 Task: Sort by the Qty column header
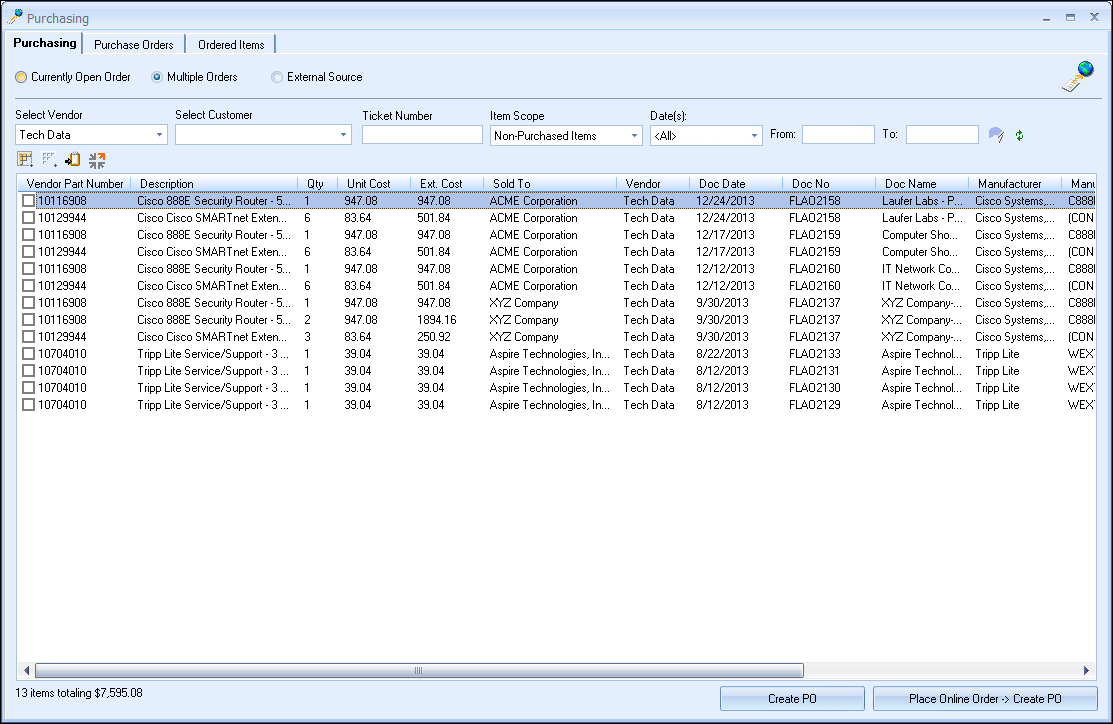click(317, 184)
